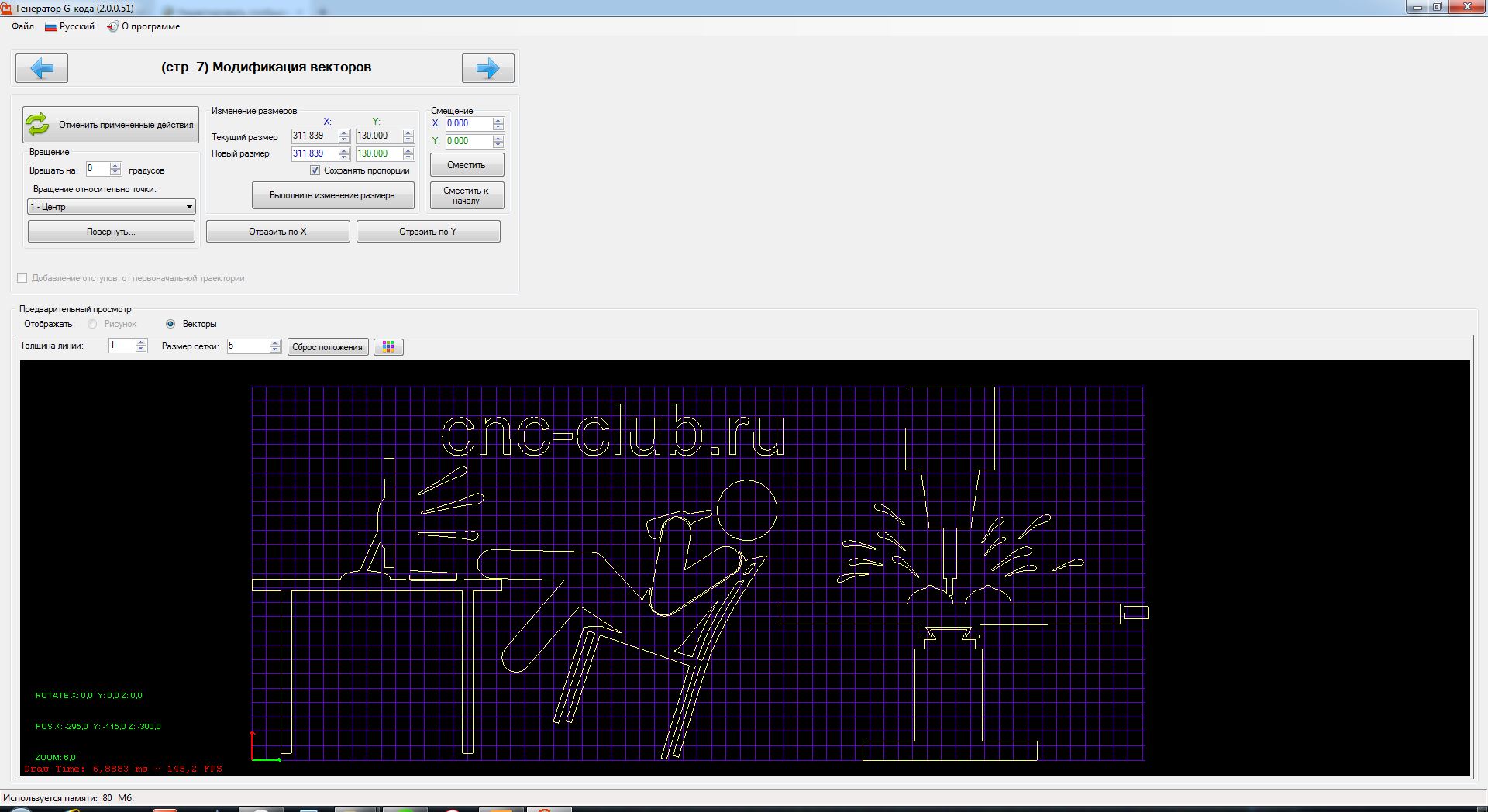This screenshot has height=812, width=1488.
Task: Click the Сместить к началу button
Action: click(x=467, y=195)
